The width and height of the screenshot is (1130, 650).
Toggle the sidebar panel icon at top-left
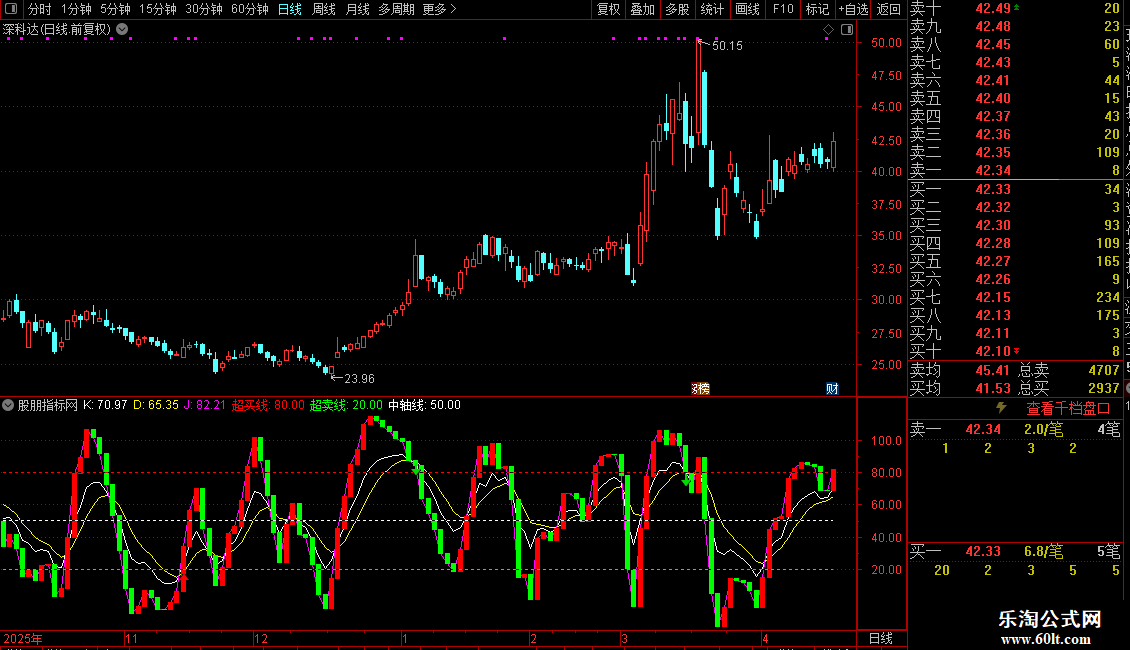[x=11, y=9]
